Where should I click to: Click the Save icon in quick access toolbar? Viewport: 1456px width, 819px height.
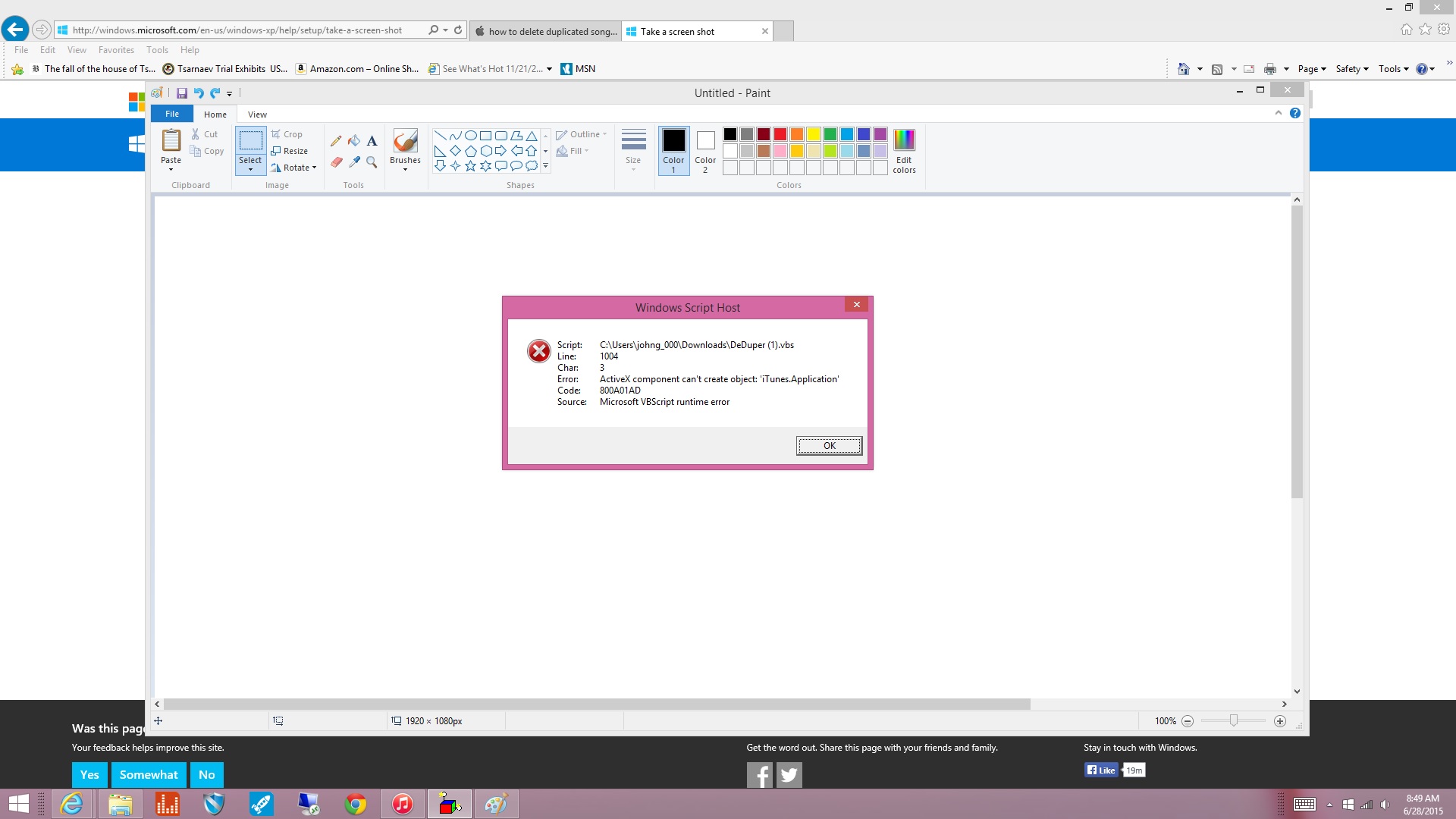pos(182,93)
